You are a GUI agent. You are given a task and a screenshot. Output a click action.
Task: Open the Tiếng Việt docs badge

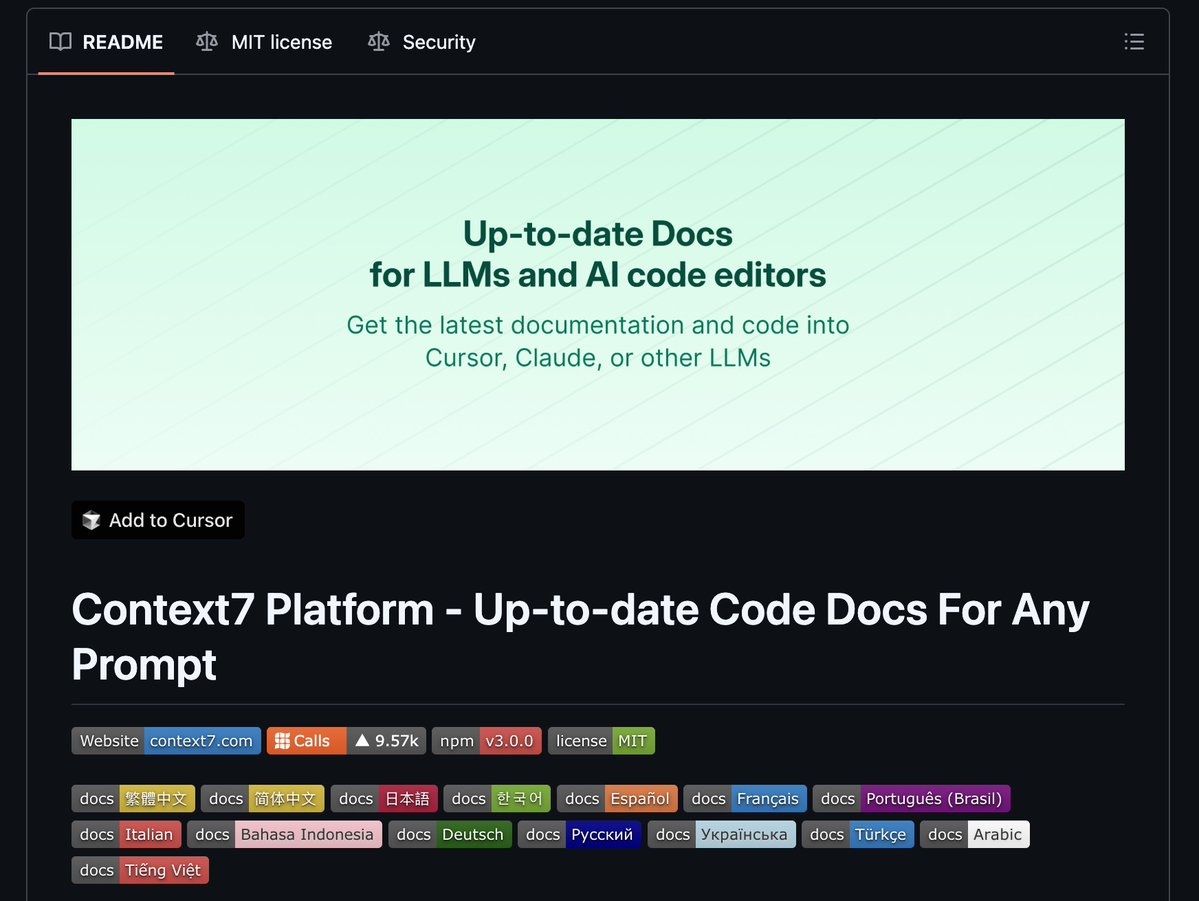coord(140,870)
